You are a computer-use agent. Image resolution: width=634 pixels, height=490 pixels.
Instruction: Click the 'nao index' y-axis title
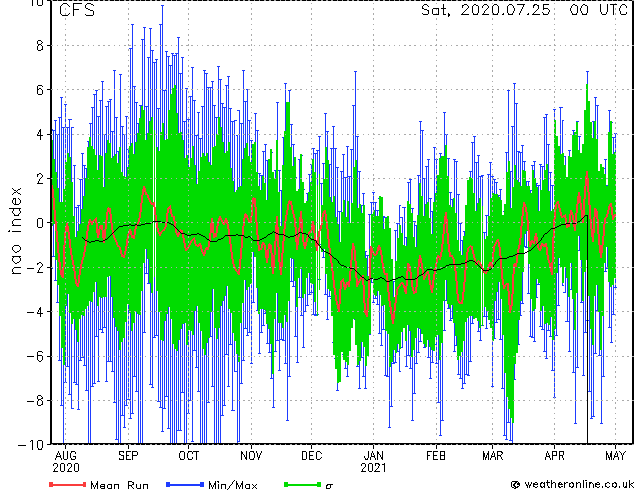click(x=15, y=231)
